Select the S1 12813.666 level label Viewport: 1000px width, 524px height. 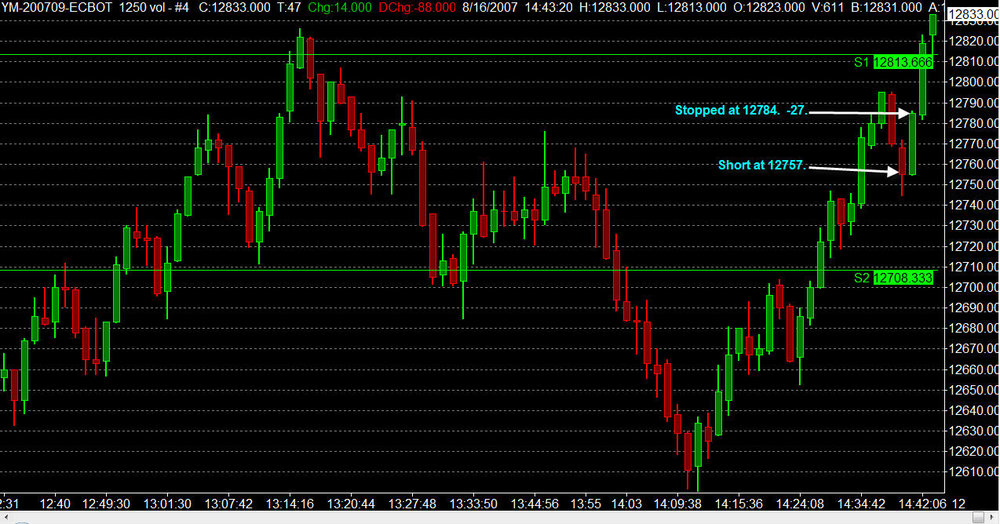coord(893,62)
